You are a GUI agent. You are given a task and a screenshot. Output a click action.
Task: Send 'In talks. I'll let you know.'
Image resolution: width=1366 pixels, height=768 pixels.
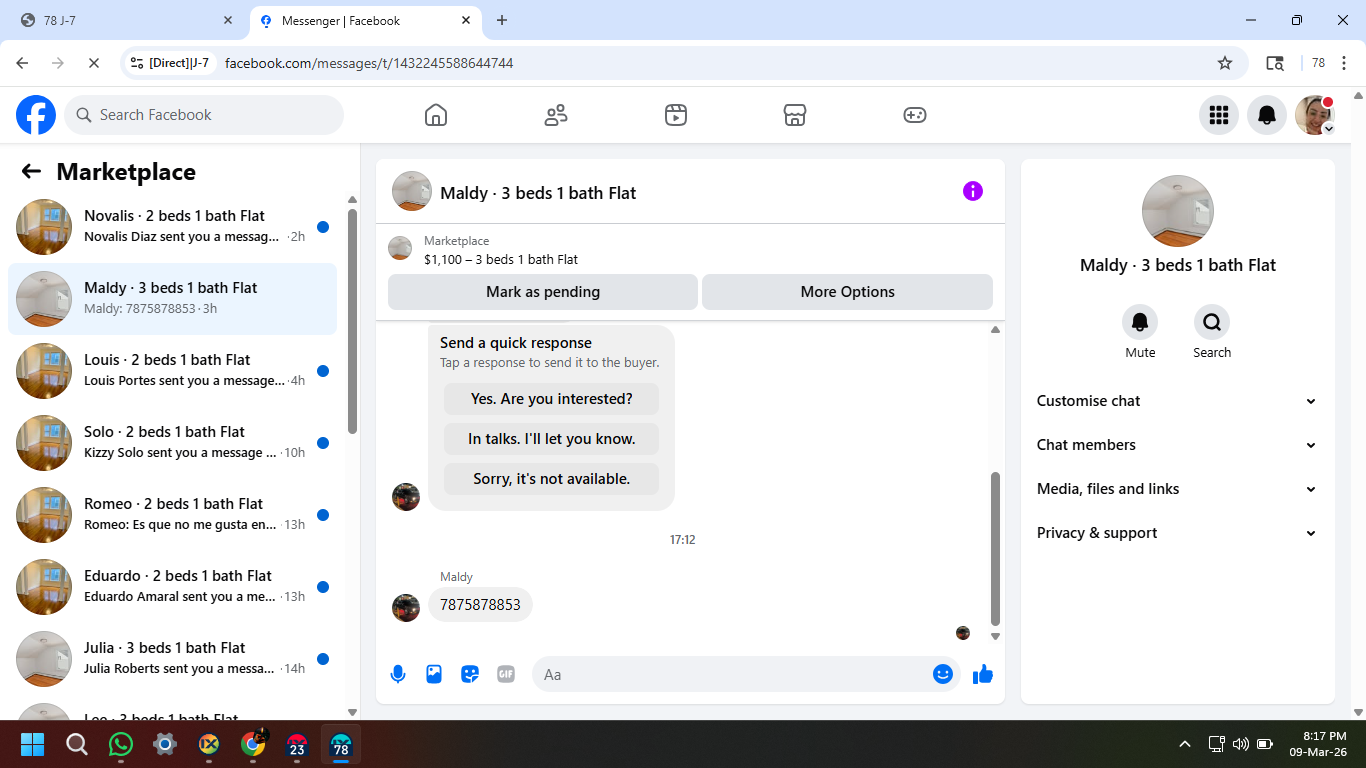[x=552, y=439]
